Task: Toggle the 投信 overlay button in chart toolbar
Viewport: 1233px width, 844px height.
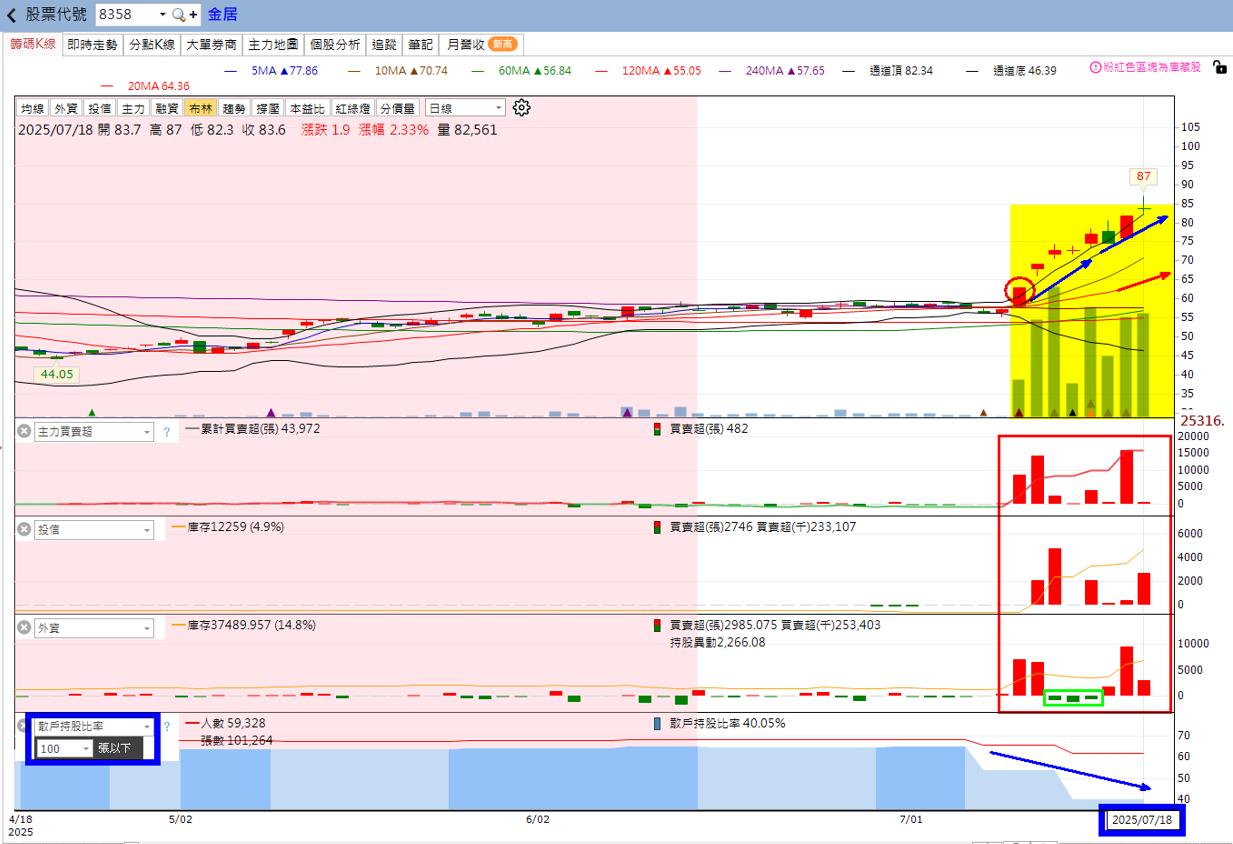Action: coord(100,108)
